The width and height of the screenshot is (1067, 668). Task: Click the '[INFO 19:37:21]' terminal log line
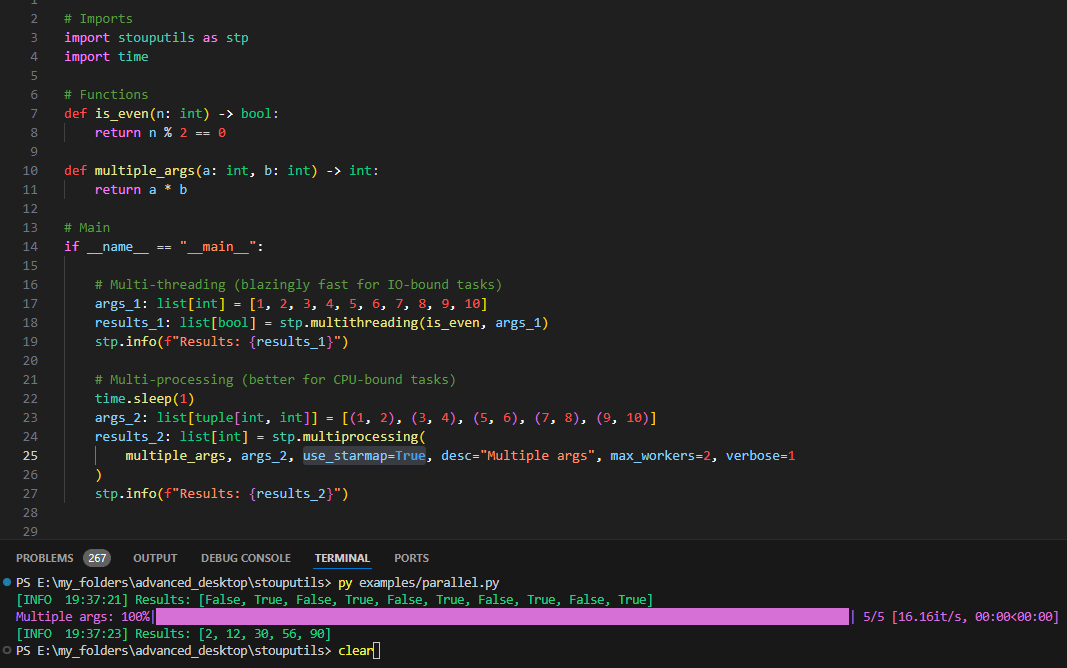click(x=334, y=599)
